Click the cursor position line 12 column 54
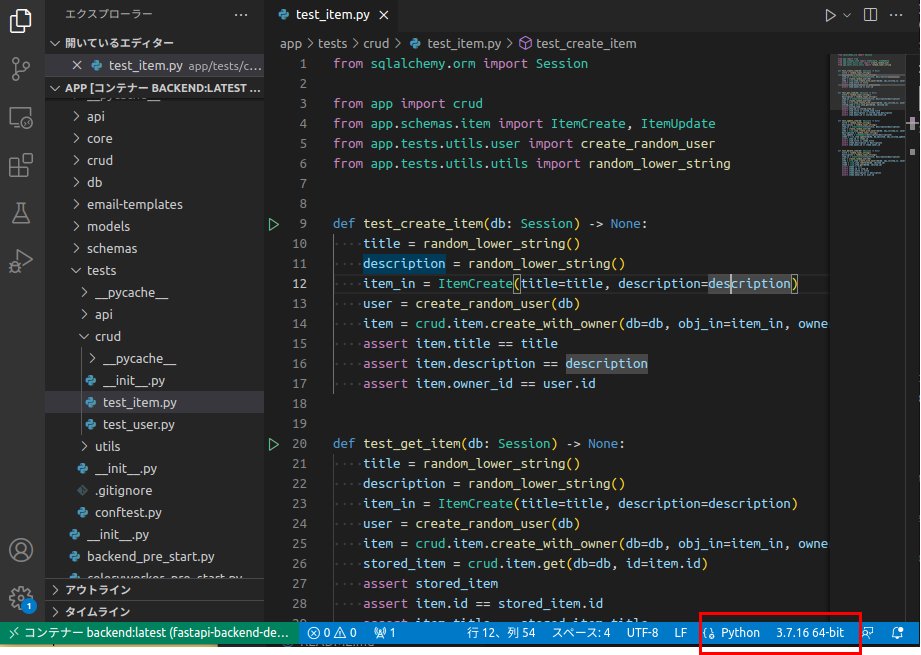Image resolution: width=921 pixels, height=655 pixels. (501, 633)
